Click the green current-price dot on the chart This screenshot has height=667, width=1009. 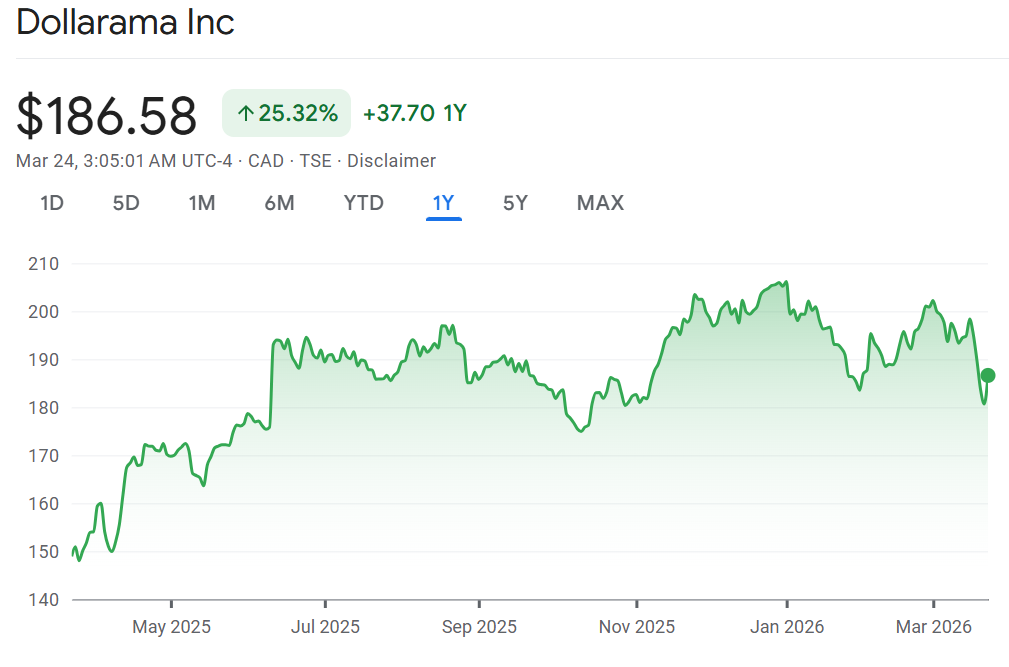tap(988, 375)
